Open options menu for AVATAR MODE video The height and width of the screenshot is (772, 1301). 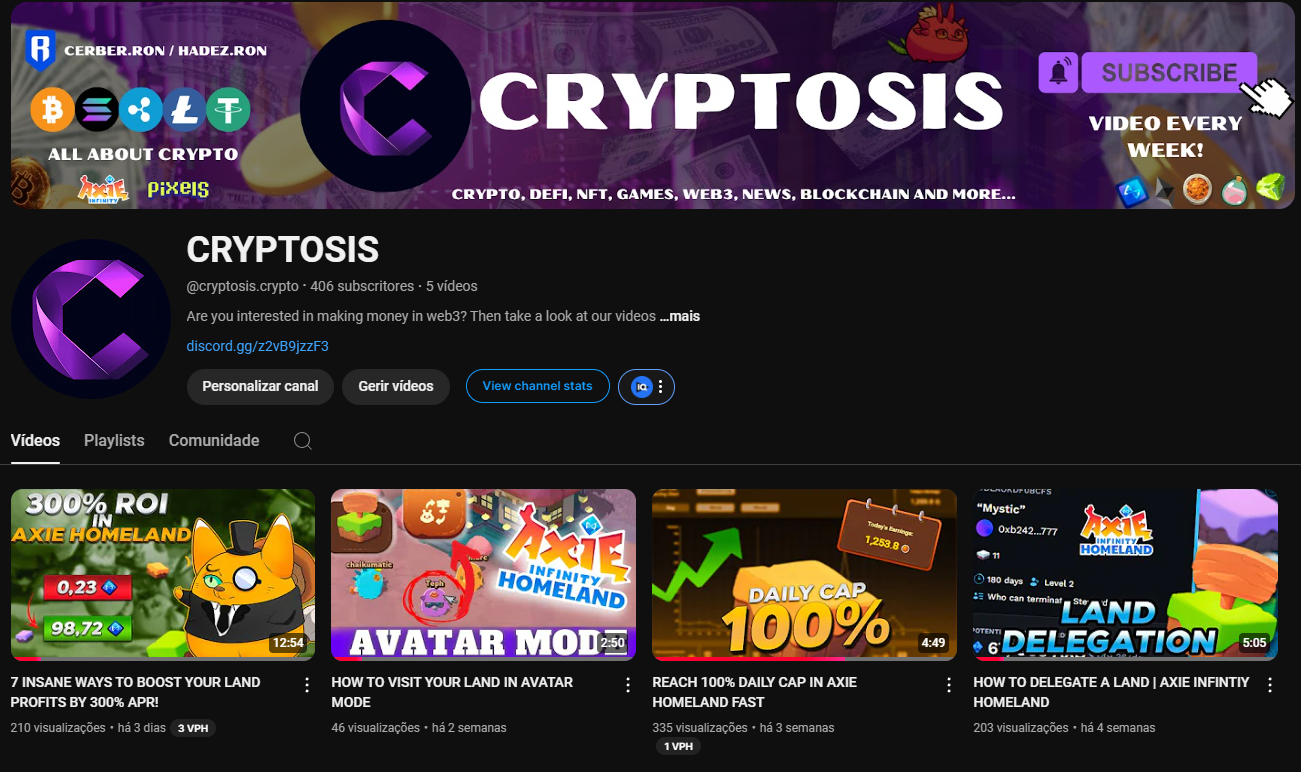point(628,685)
